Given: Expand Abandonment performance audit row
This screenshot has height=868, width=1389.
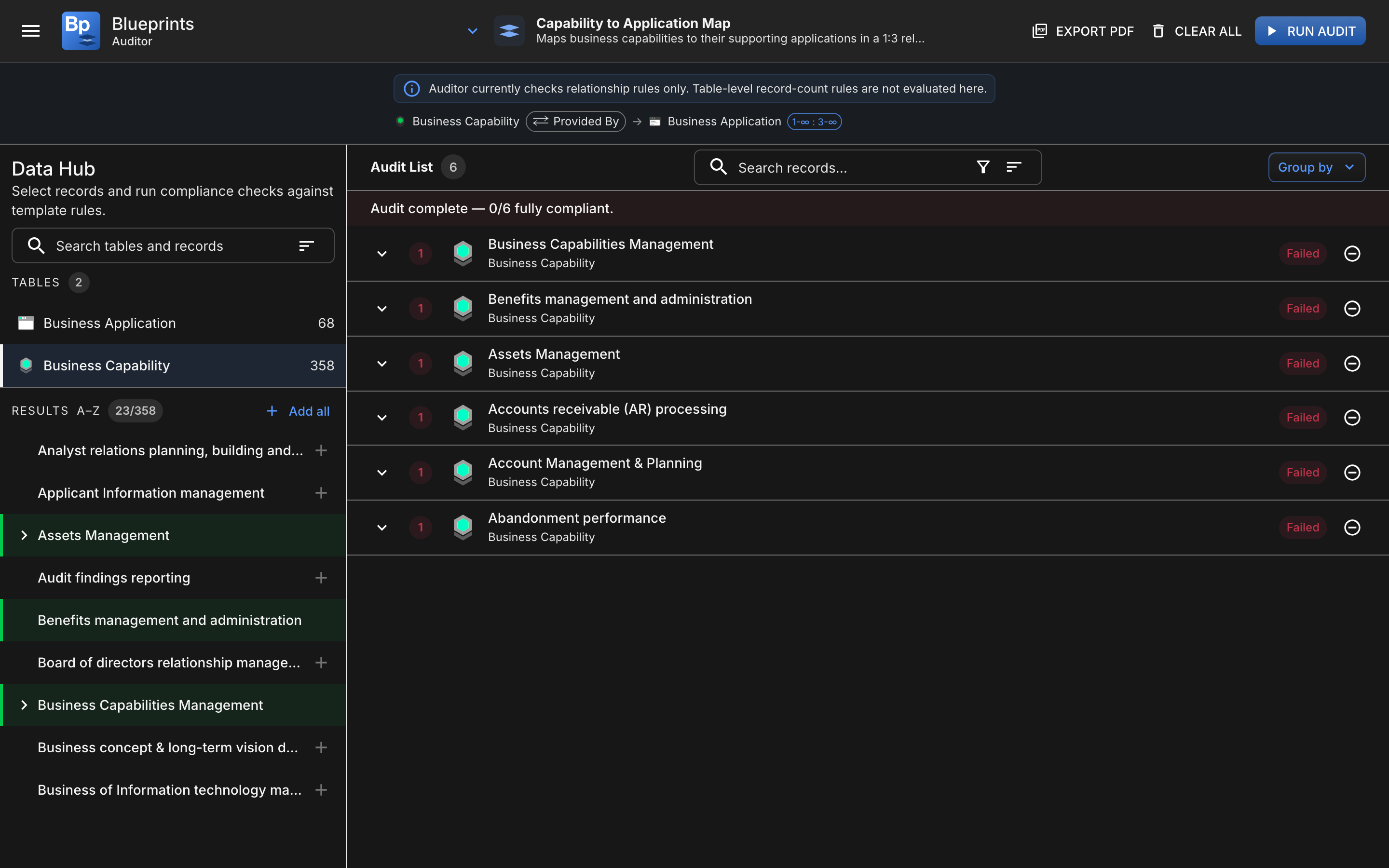Looking at the screenshot, I should (x=381, y=528).
